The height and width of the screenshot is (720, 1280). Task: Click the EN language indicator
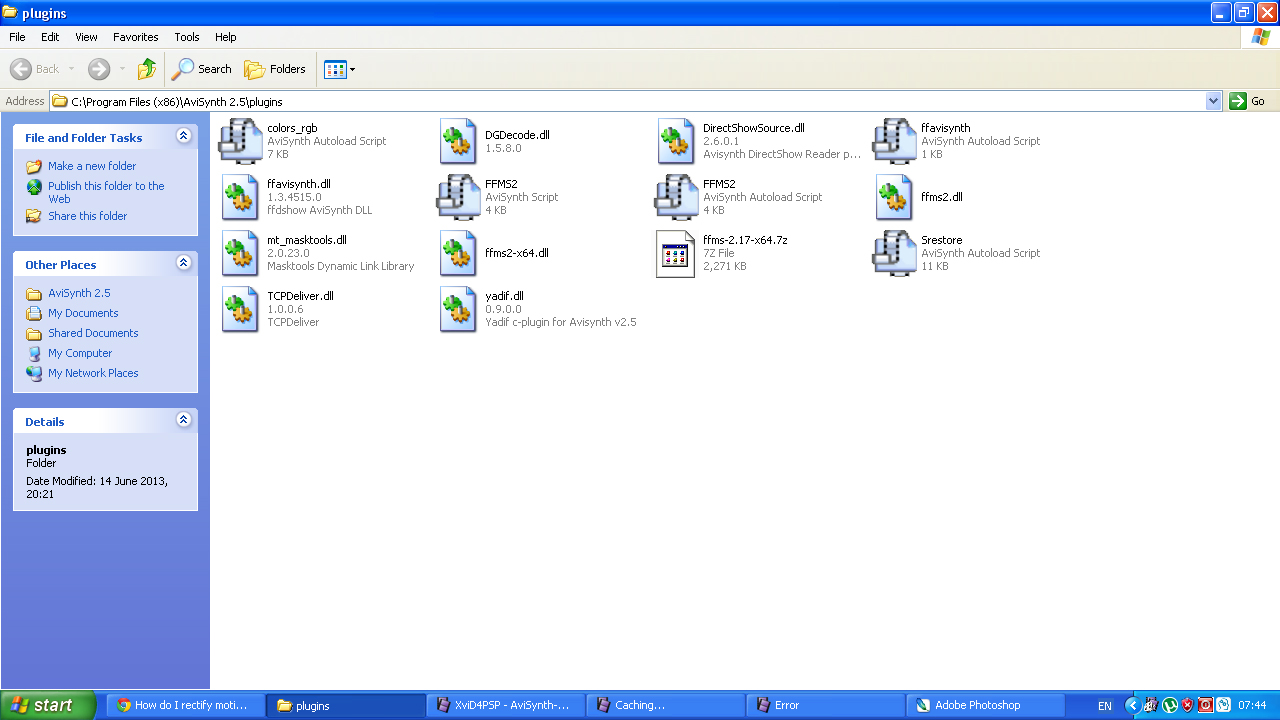coord(1105,705)
